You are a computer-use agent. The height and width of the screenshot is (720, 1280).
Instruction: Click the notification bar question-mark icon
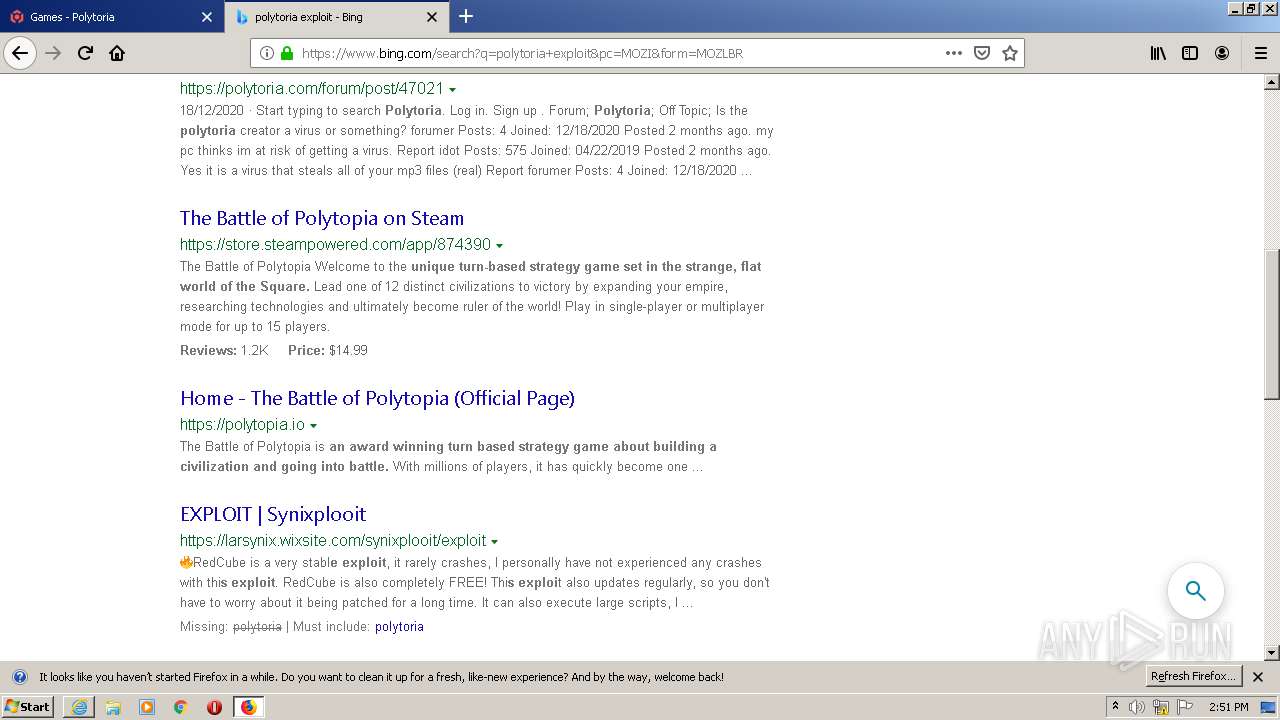coord(19,677)
